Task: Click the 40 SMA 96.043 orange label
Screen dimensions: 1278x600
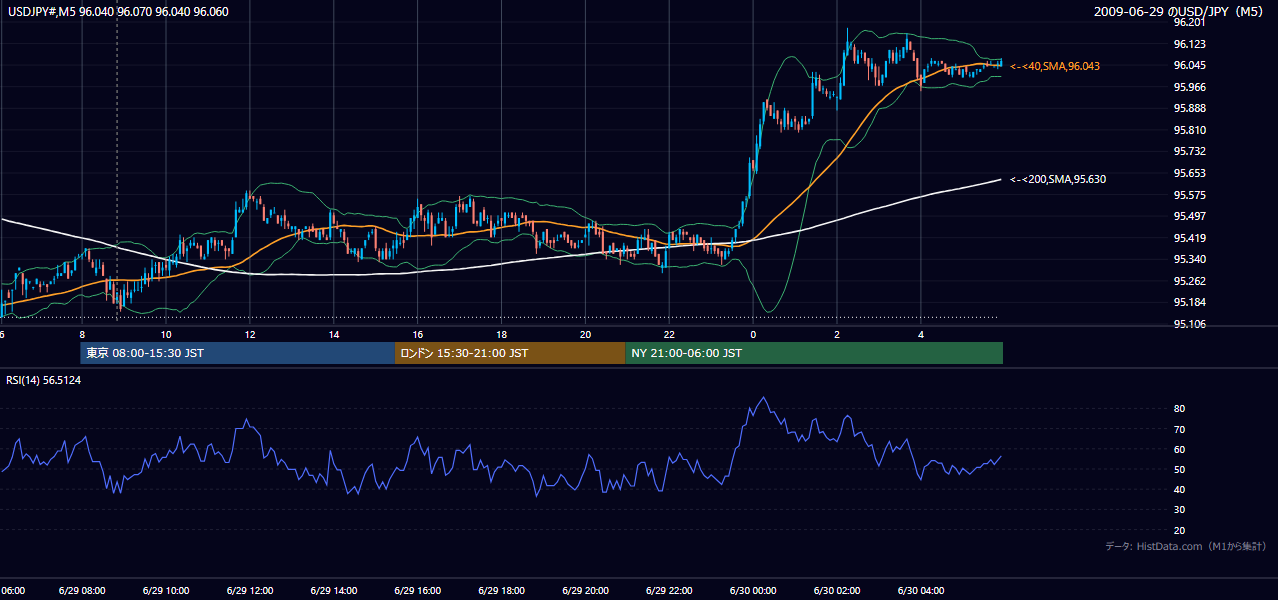Action: click(1055, 66)
